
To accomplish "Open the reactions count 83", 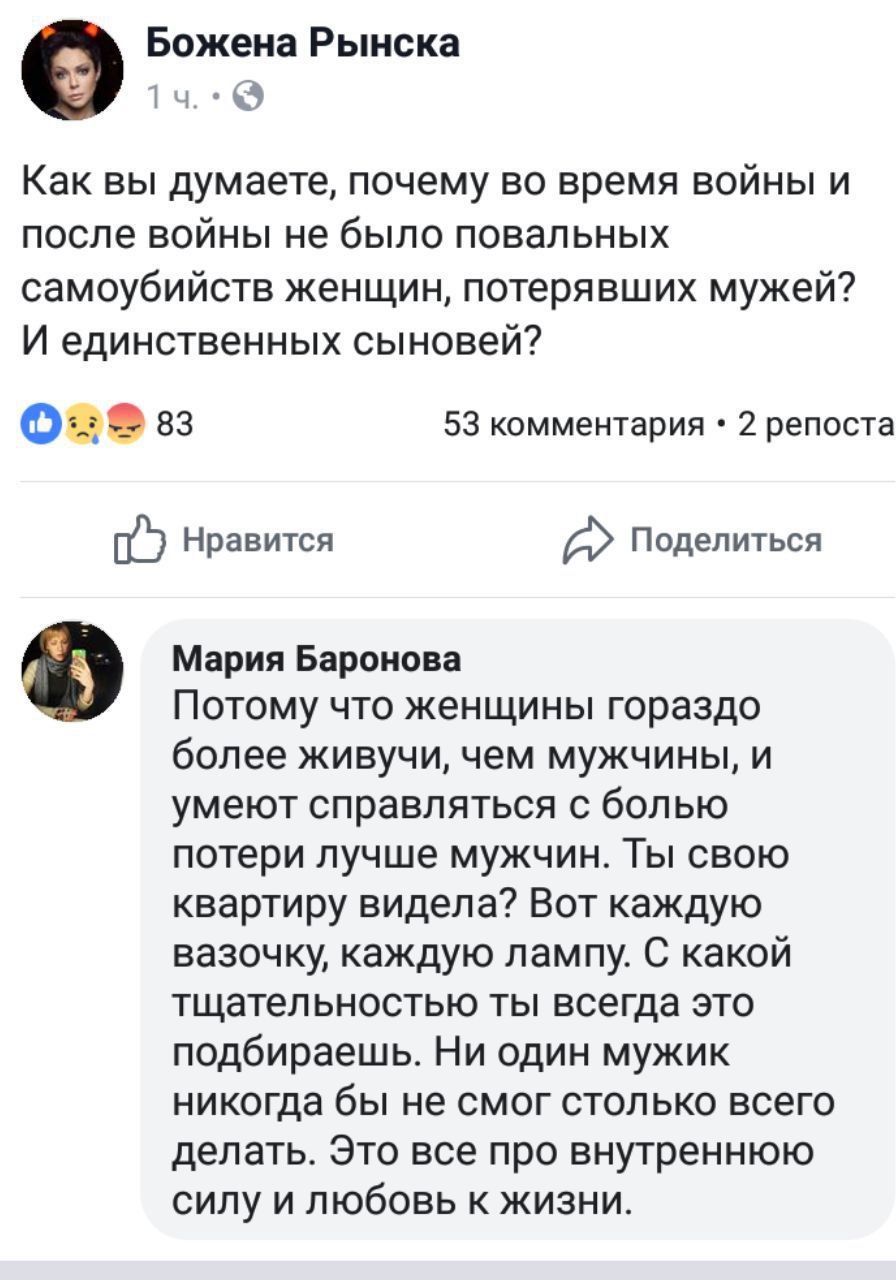I will [x=174, y=426].
